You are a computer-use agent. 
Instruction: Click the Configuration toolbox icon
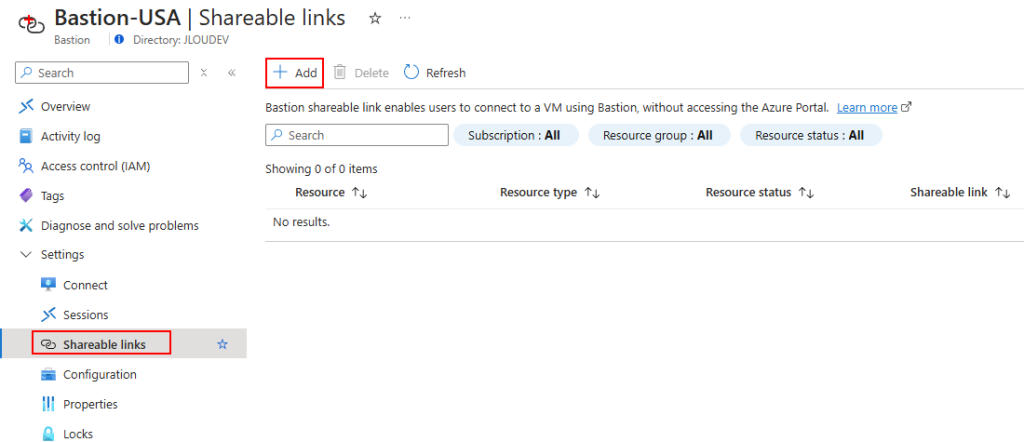click(x=48, y=375)
